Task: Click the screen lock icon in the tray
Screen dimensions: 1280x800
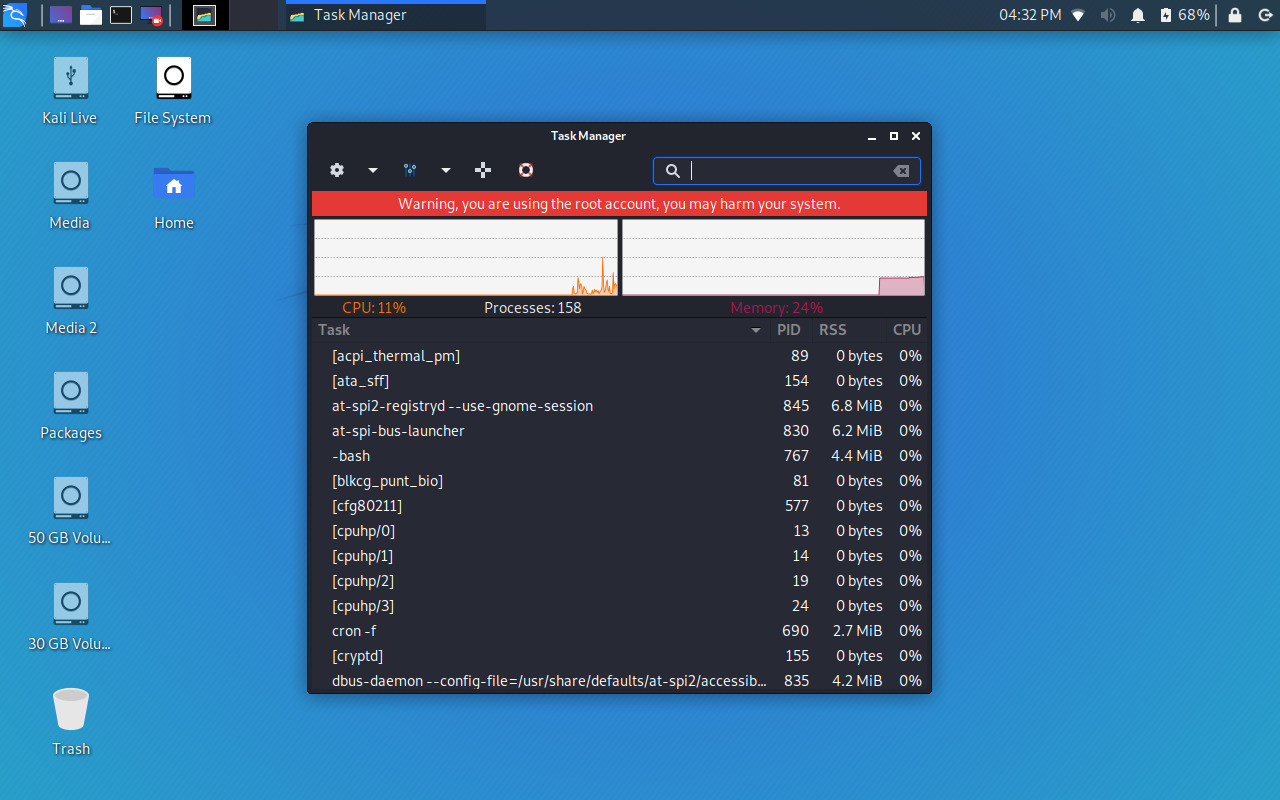Action: click(x=1234, y=15)
